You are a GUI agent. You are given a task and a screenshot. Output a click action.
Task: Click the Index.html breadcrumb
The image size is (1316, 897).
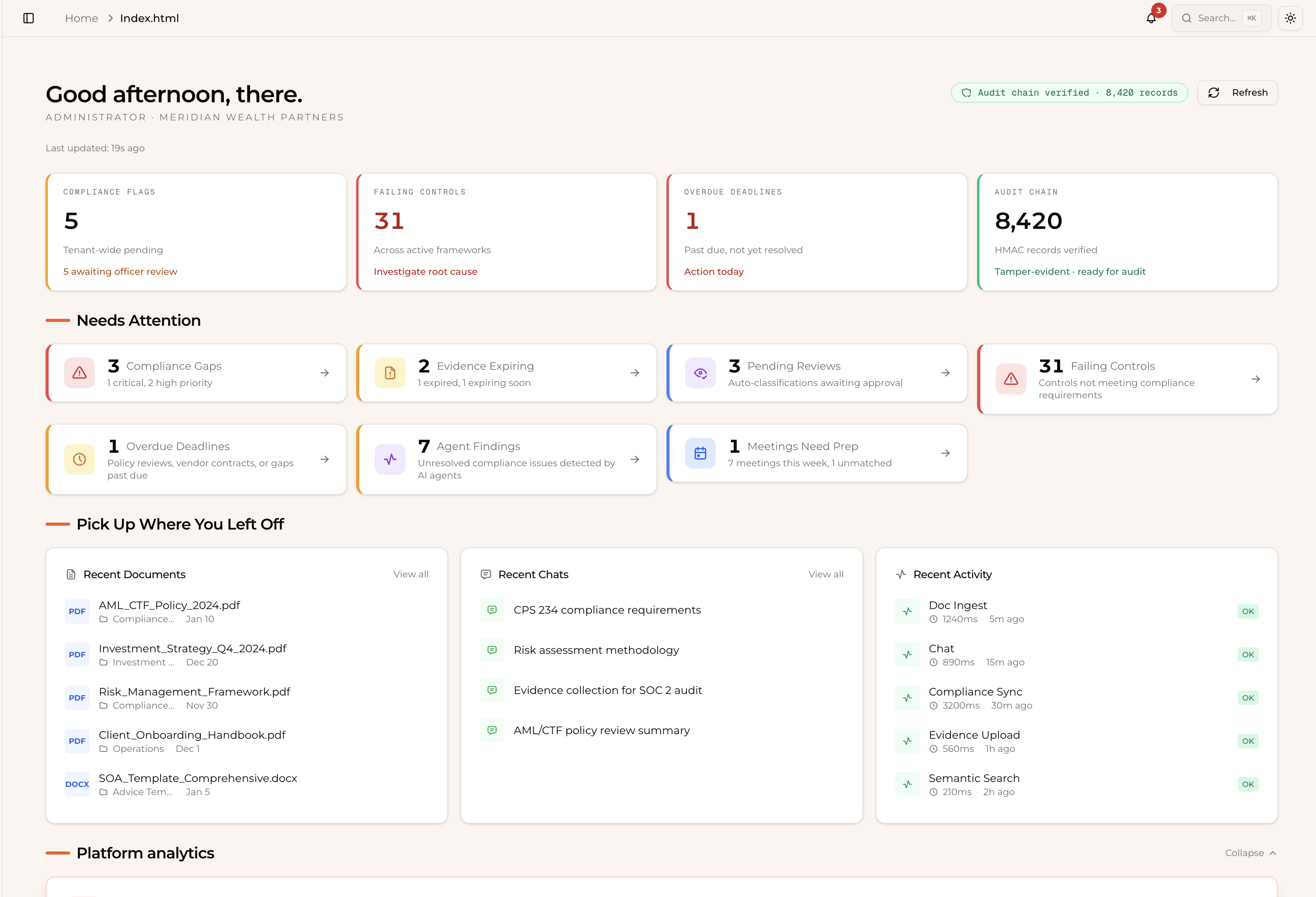(x=149, y=18)
